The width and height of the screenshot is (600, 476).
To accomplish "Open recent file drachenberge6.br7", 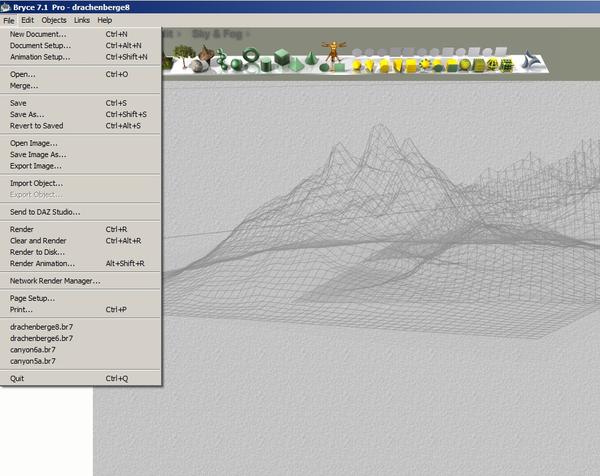I will (x=81, y=339).
